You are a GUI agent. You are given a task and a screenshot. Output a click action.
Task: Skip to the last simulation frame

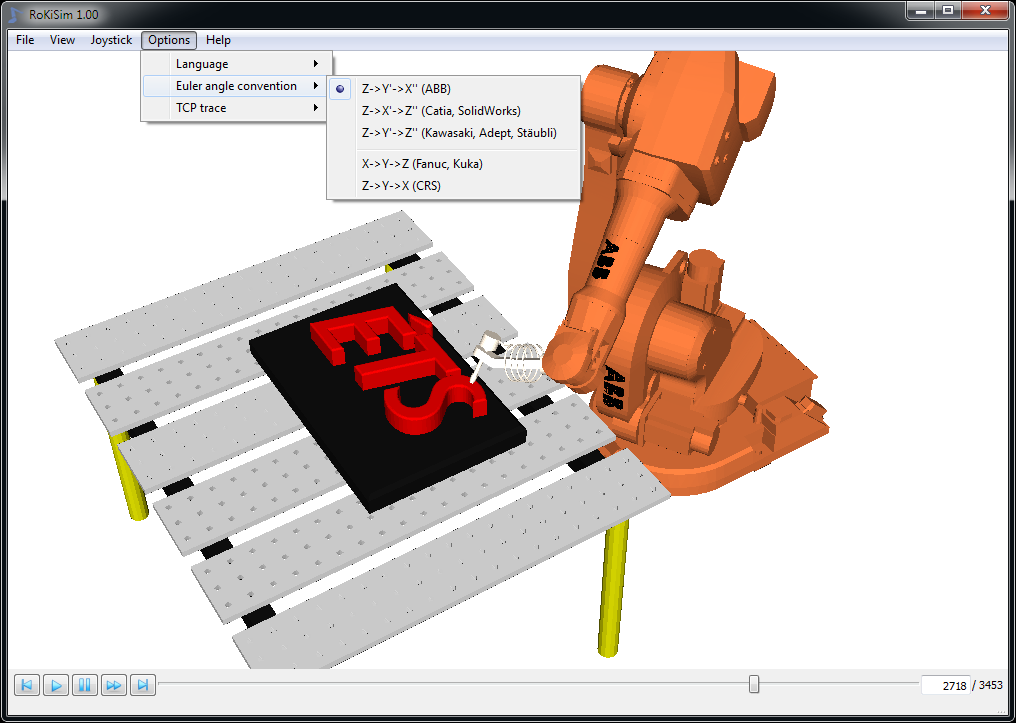143,685
